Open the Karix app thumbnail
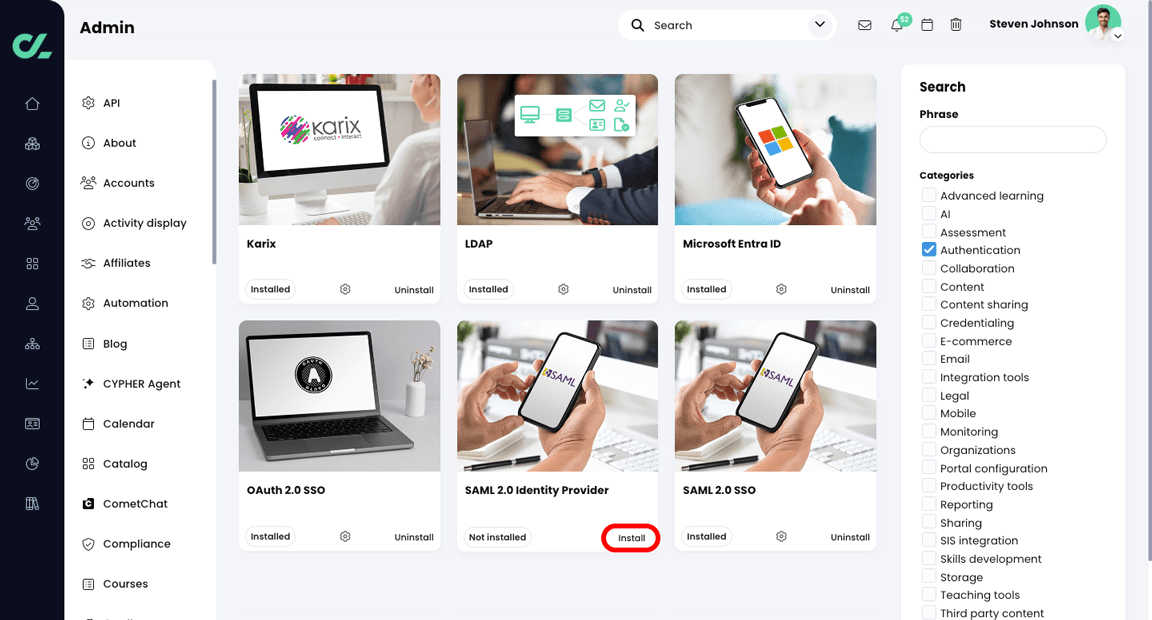Image resolution: width=1152 pixels, height=620 pixels. (x=339, y=149)
